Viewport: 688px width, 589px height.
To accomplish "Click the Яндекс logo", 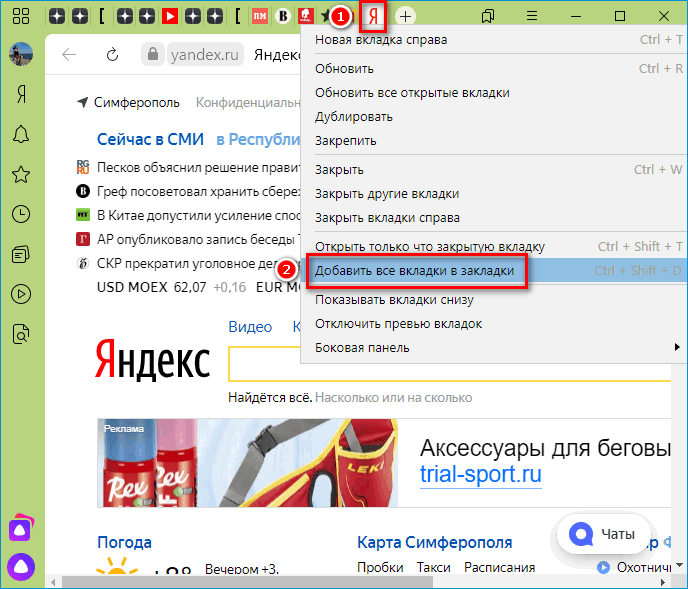I will tap(152, 360).
